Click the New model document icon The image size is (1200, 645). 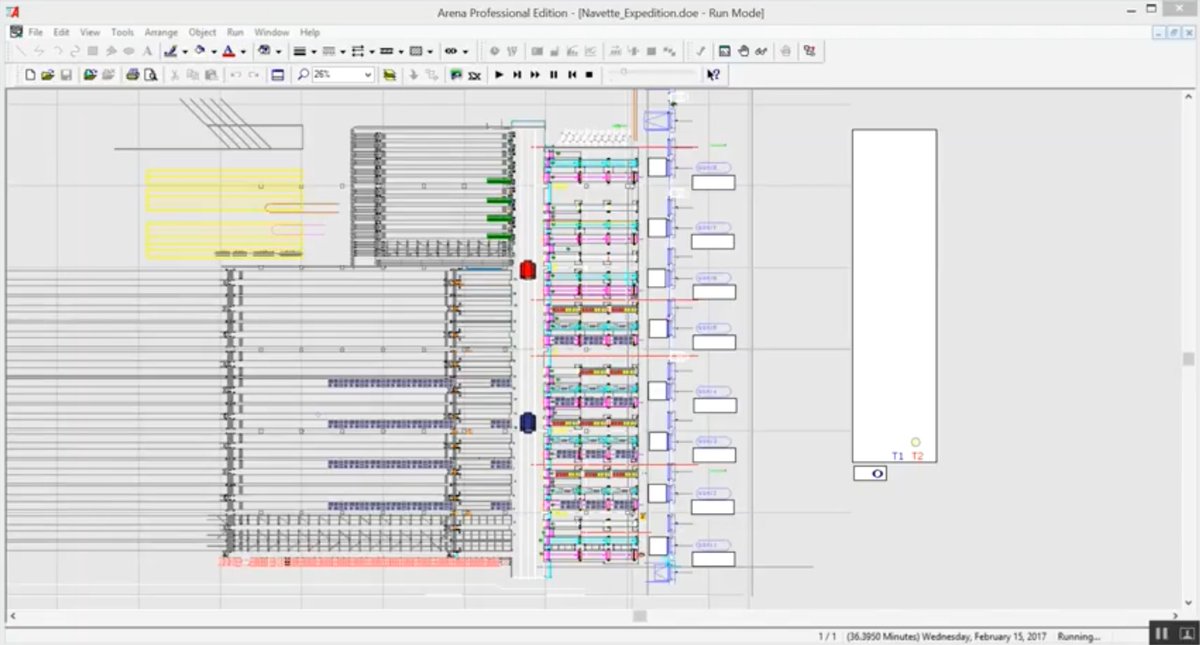pos(30,74)
